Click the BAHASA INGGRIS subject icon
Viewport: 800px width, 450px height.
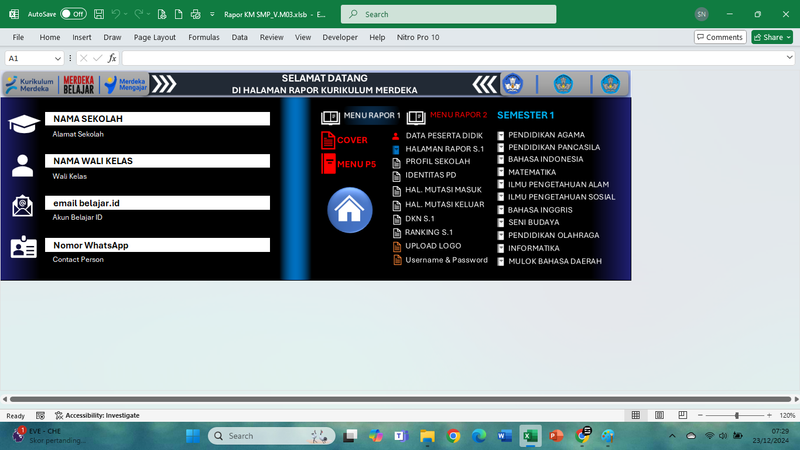click(x=501, y=210)
